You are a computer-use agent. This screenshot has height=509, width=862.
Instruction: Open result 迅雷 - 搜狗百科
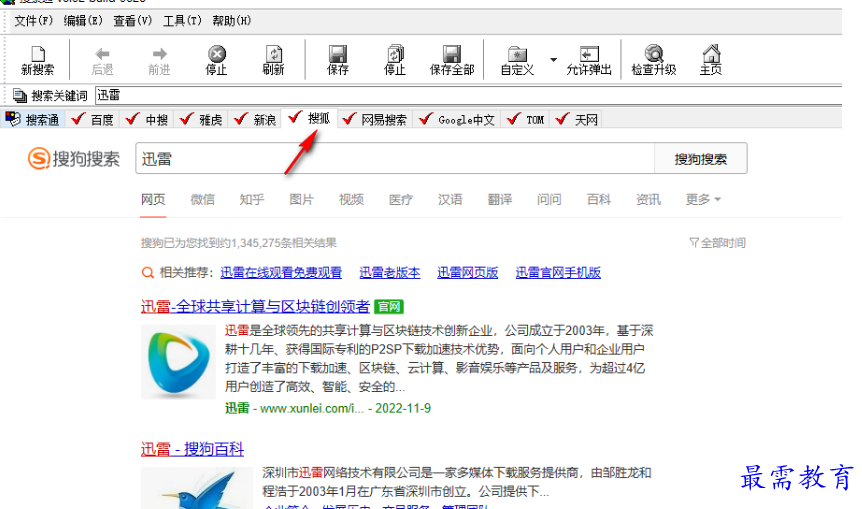pos(192,449)
